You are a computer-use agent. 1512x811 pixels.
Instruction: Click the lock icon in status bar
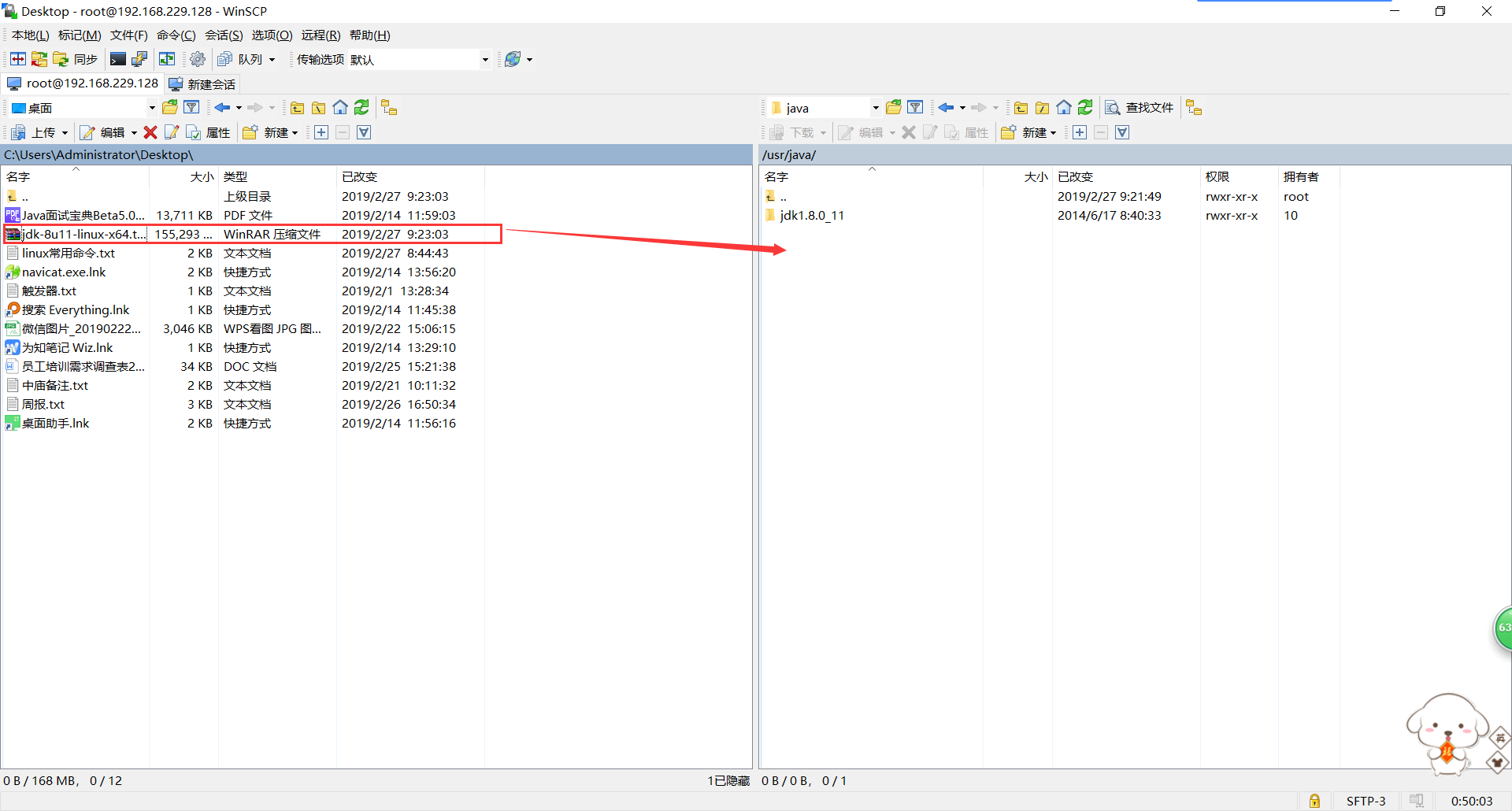(1314, 801)
